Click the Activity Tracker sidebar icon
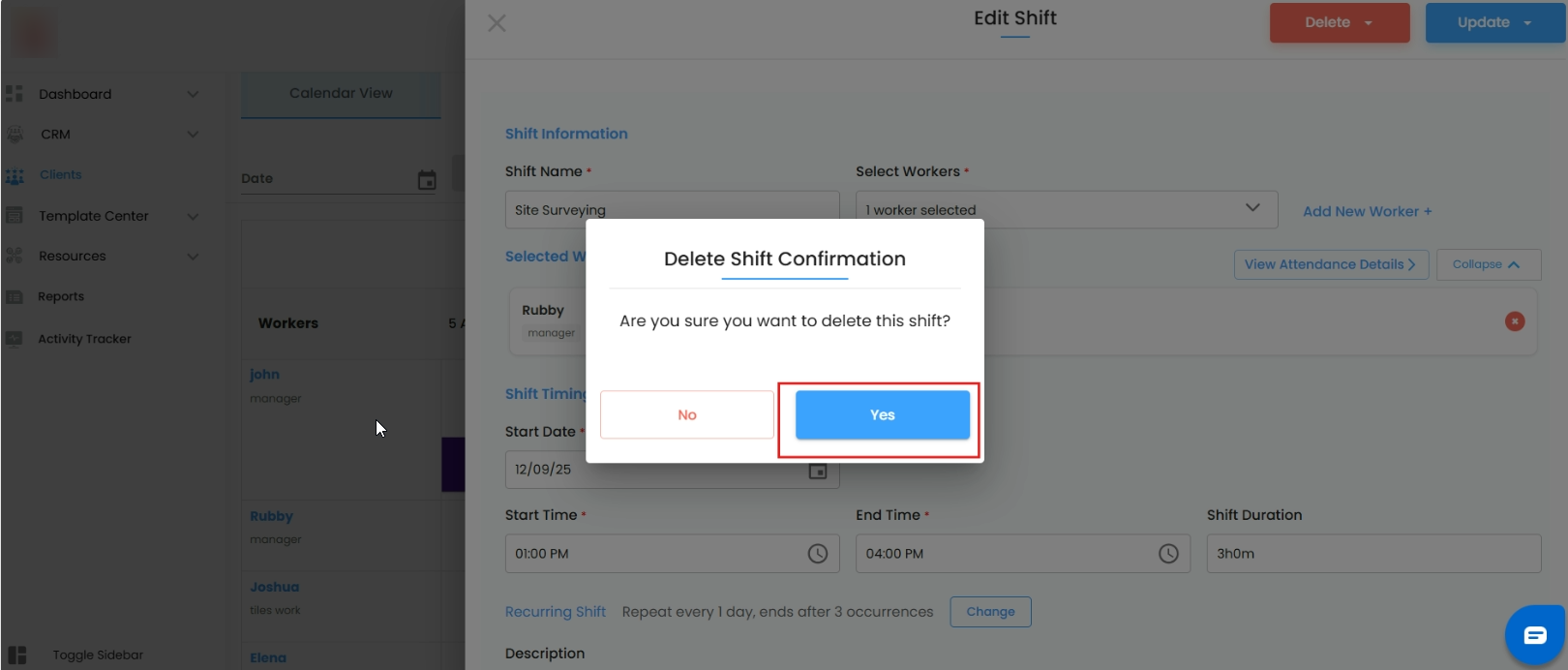The height and width of the screenshot is (670, 1568). point(15,339)
